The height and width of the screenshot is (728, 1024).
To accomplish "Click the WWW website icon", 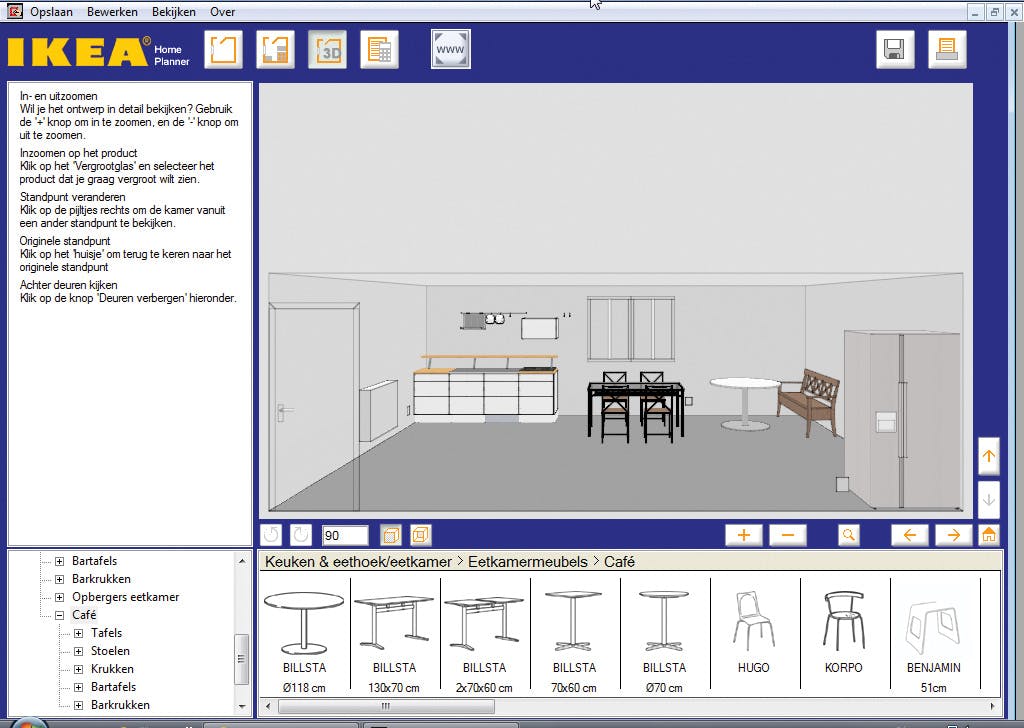I will click(x=450, y=50).
